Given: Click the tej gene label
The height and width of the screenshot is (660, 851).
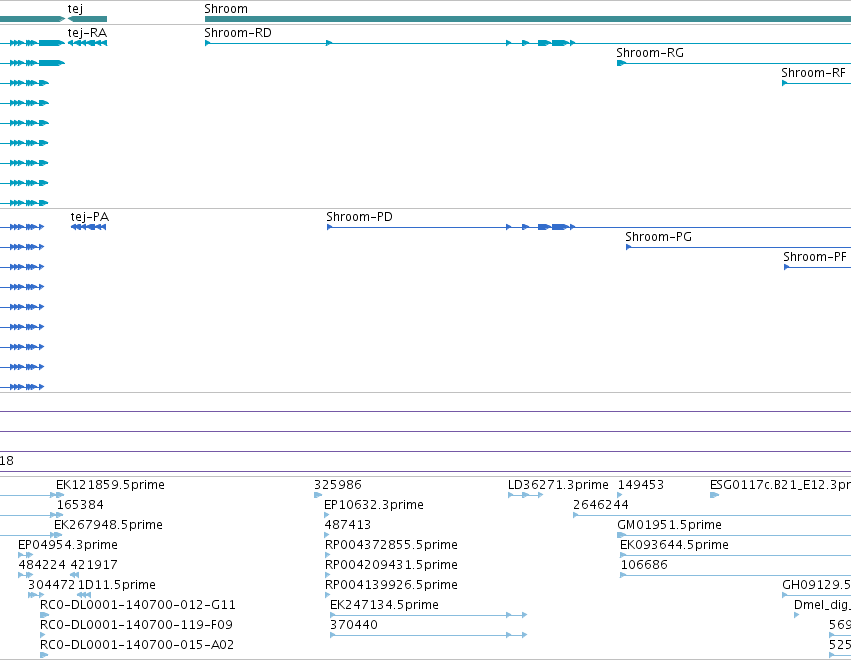Looking at the screenshot, I should pos(75,9).
